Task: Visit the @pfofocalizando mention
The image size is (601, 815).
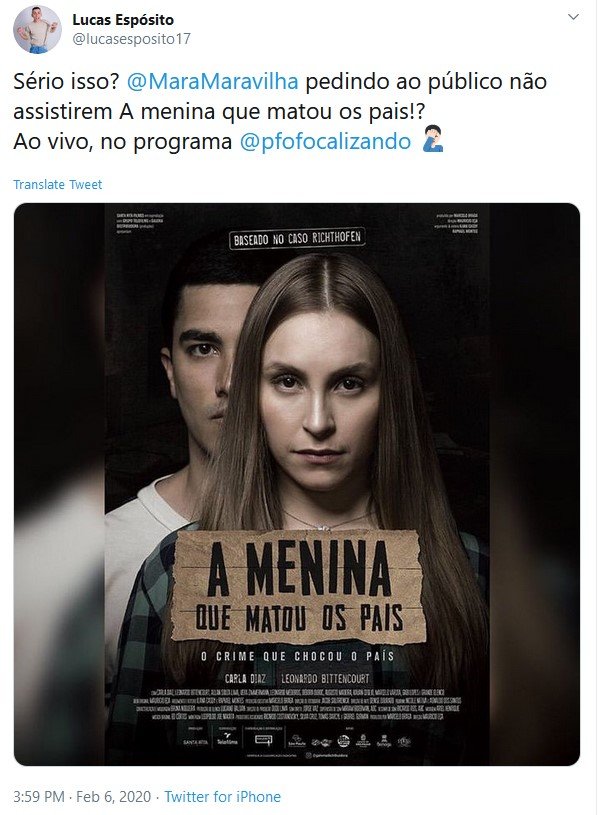Action: coord(325,141)
